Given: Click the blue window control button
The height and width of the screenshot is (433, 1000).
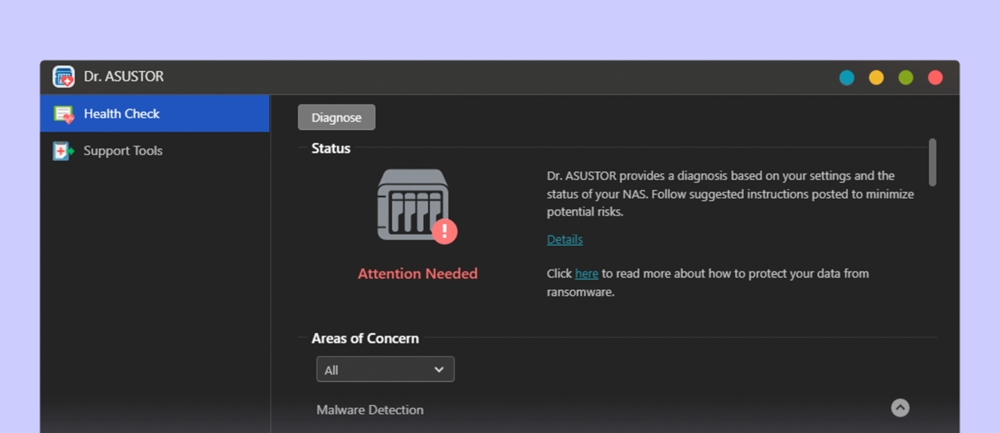Looking at the screenshot, I should coord(846,78).
